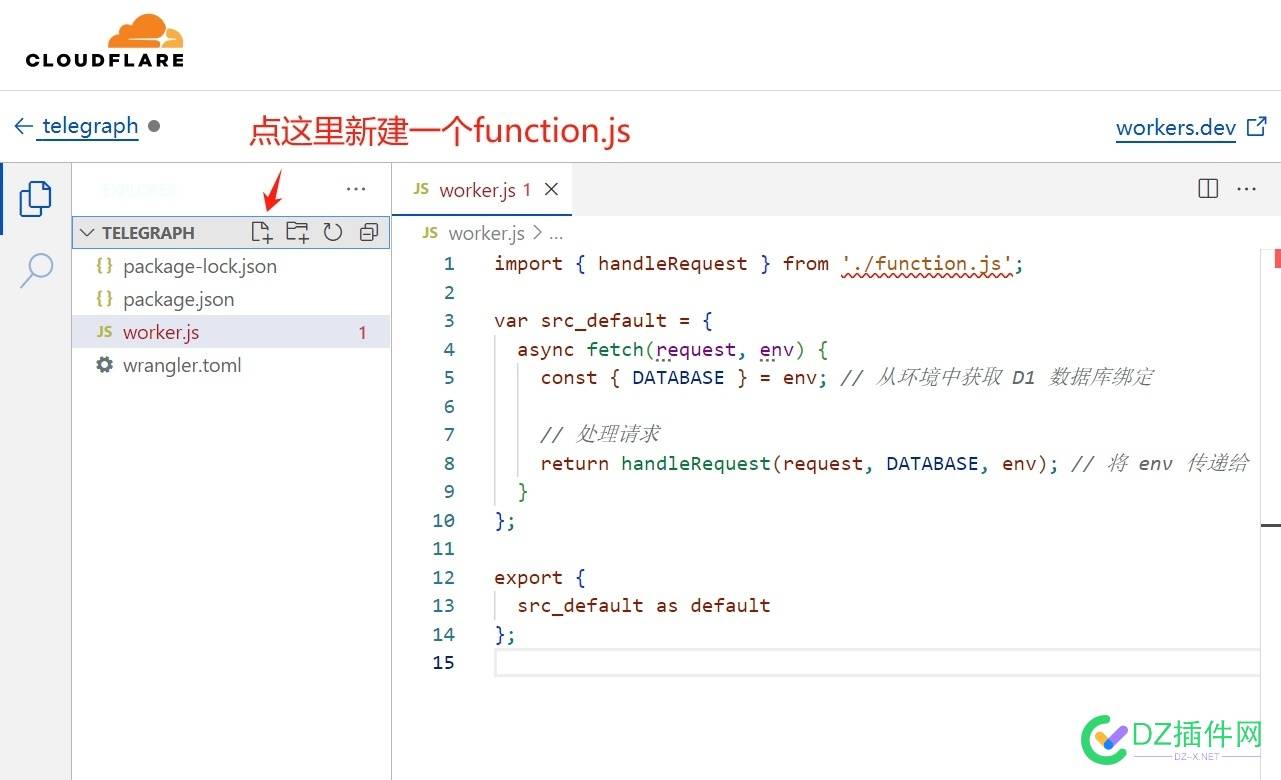1281x780 pixels.
Task: Close the worker.js editor tab
Action: point(551,190)
